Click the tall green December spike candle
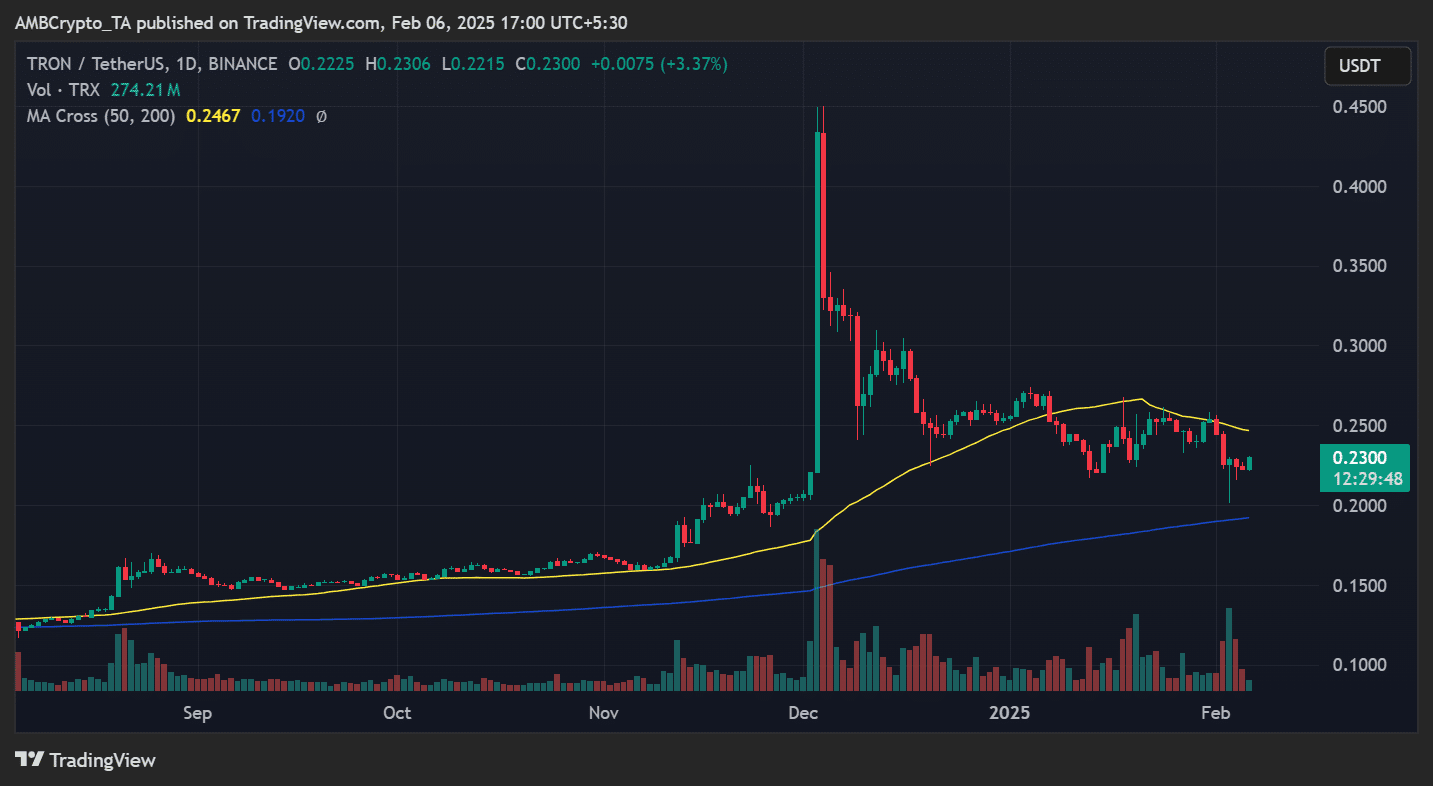The image size is (1433, 786). coord(817,300)
